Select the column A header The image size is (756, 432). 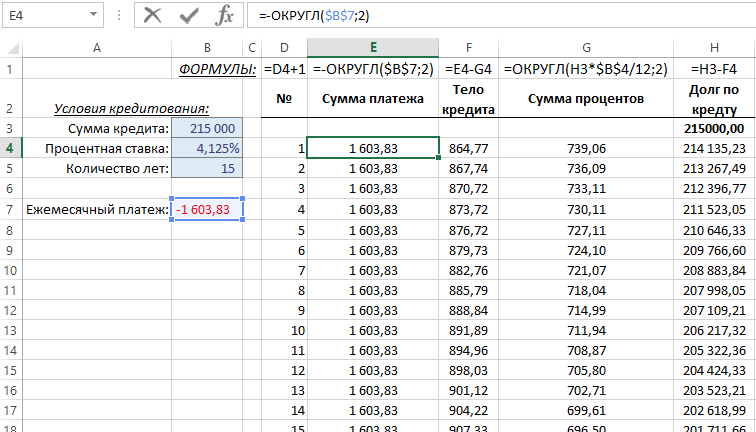(96, 47)
